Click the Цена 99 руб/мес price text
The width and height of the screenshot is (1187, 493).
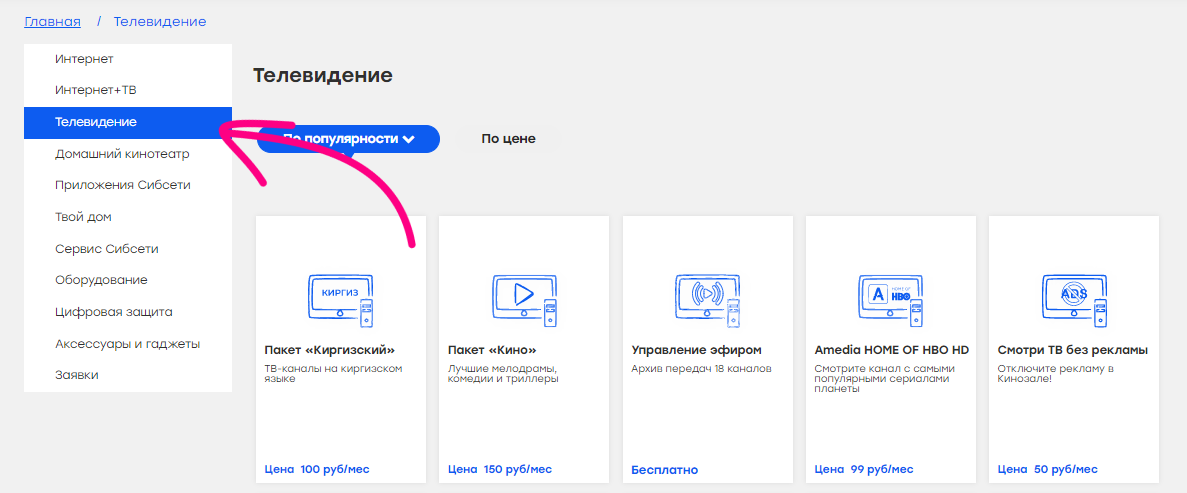point(865,470)
